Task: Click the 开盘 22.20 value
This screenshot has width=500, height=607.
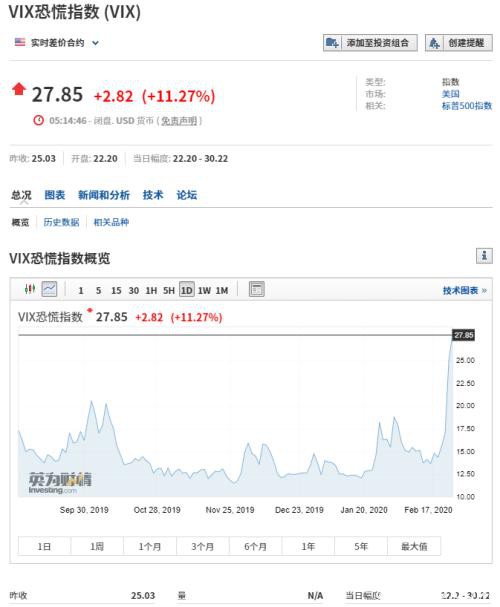Action: (x=105, y=159)
